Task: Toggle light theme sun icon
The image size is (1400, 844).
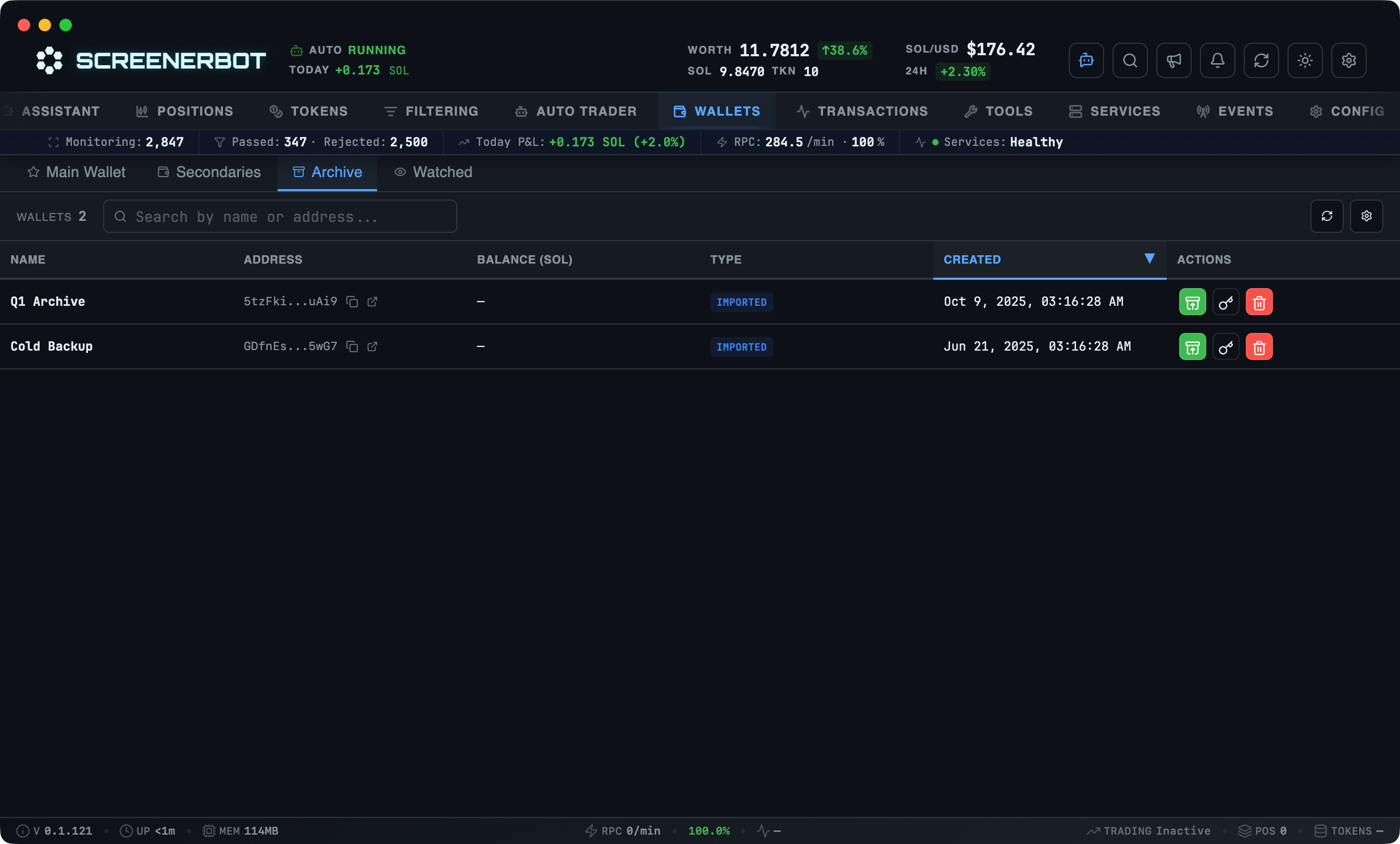Action: [1305, 60]
